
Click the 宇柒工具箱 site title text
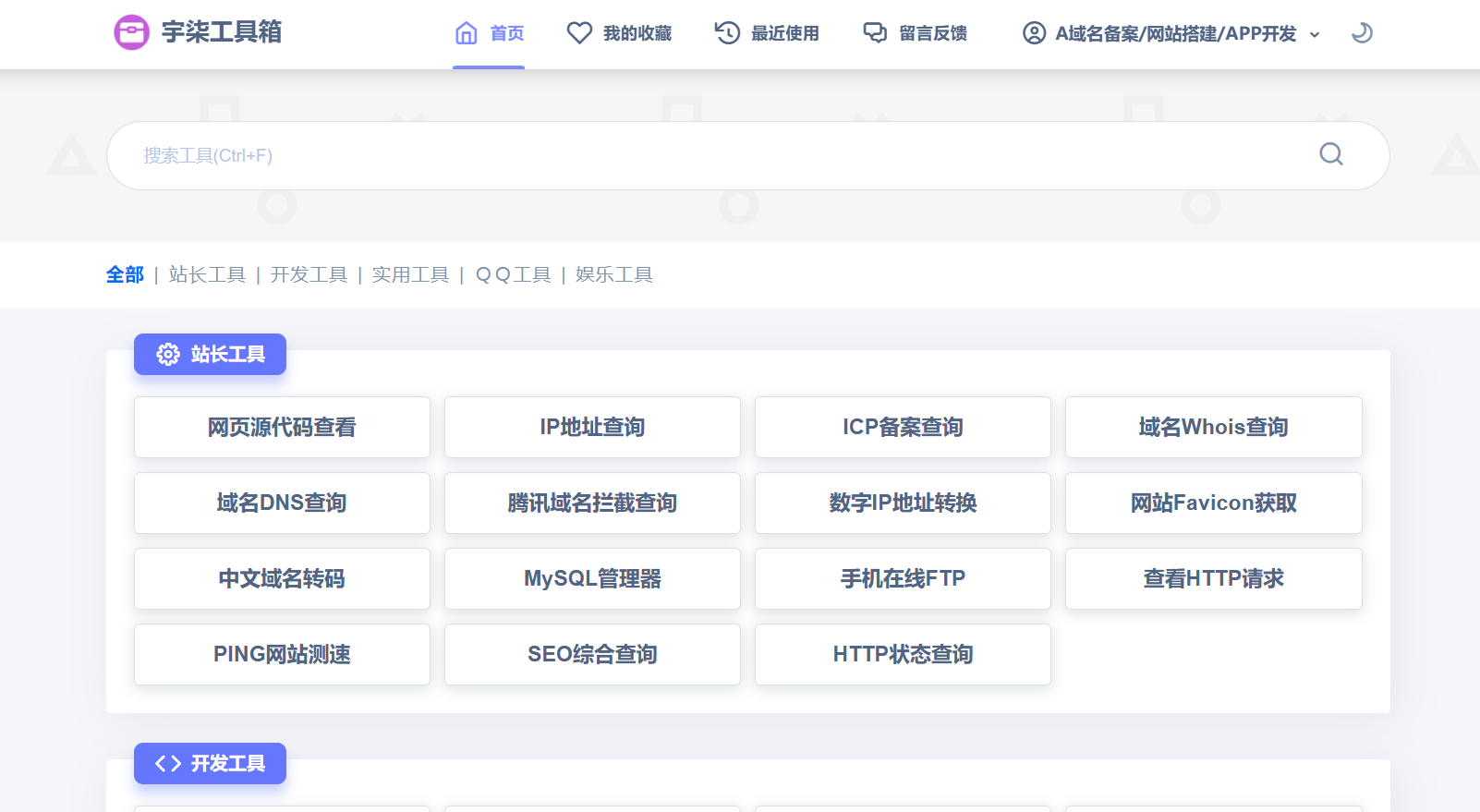(222, 32)
